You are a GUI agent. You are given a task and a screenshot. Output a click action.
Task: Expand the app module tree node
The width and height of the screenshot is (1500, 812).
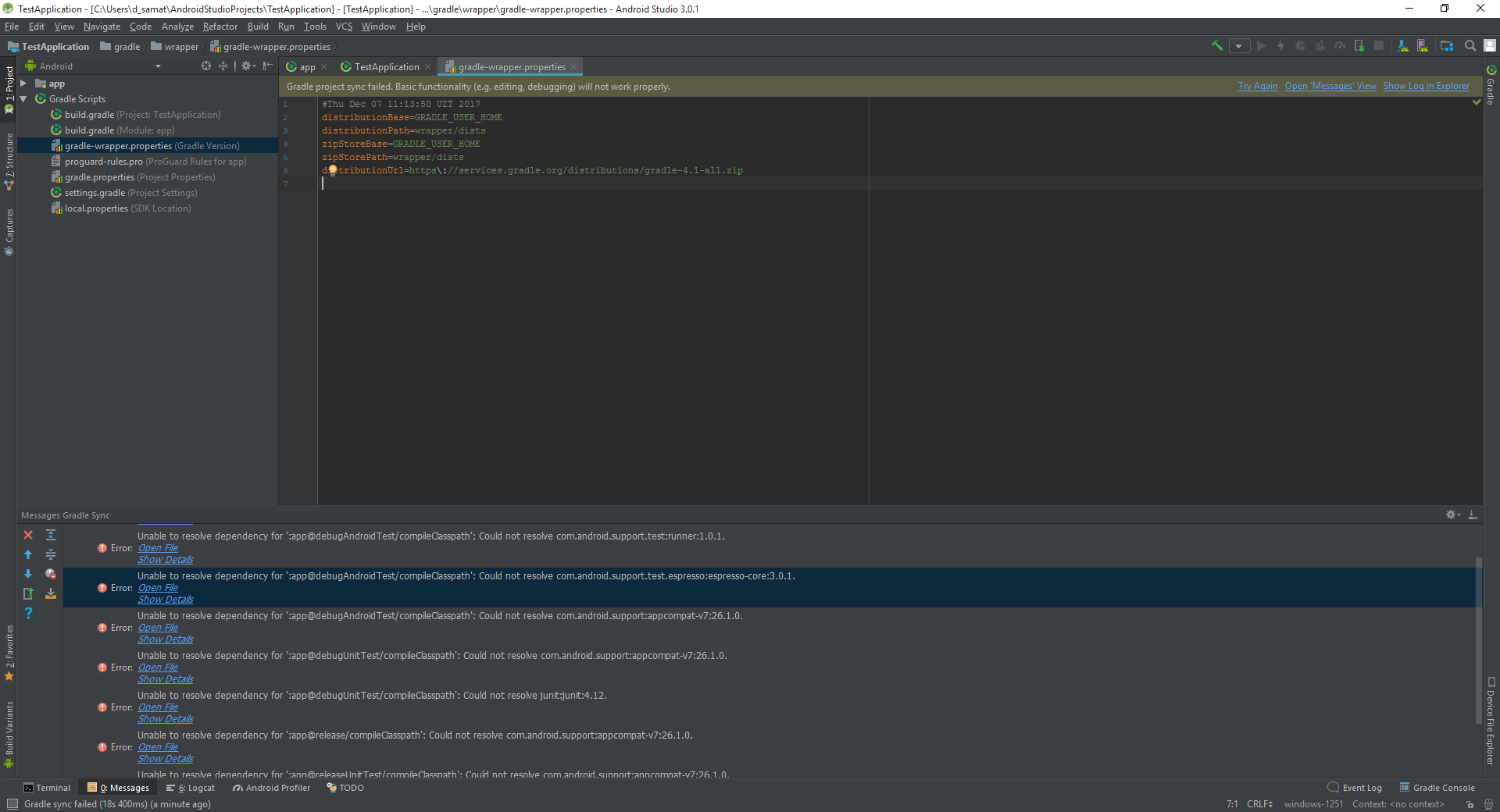point(23,84)
